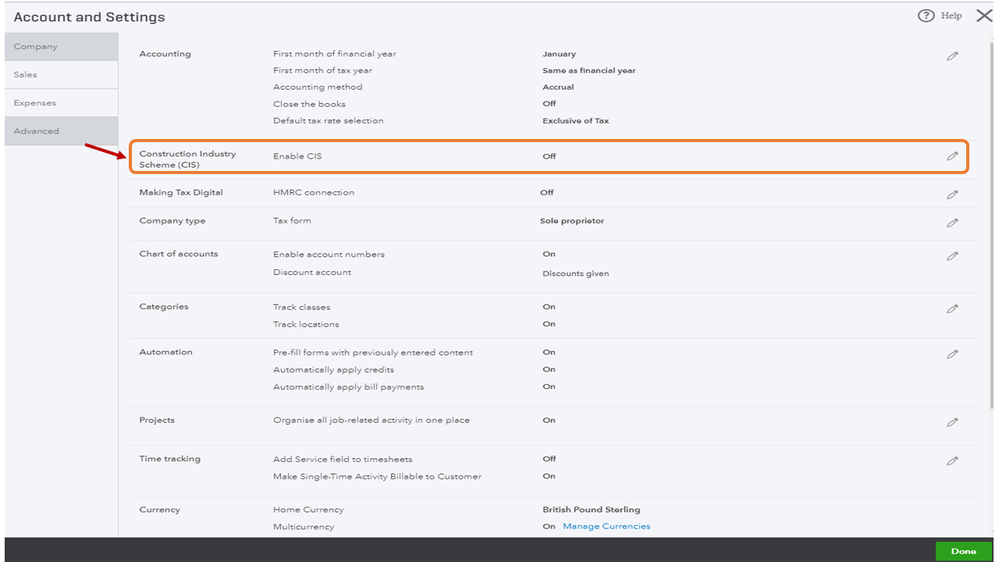Go to the Advanced tab
Viewport: 999px width, 562px height.
pyautogui.click(x=37, y=131)
